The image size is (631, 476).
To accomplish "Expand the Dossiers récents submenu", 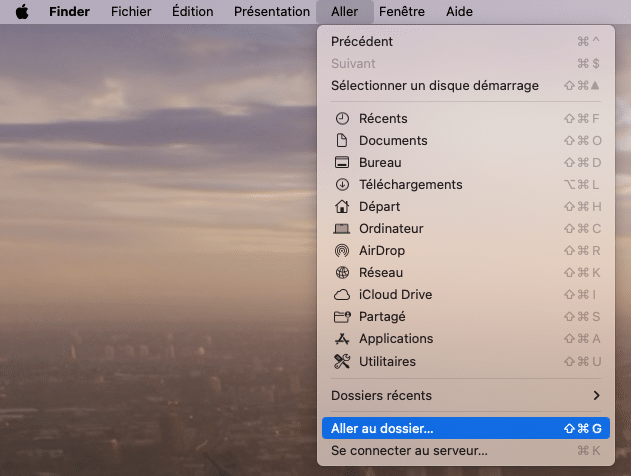I will point(466,395).
